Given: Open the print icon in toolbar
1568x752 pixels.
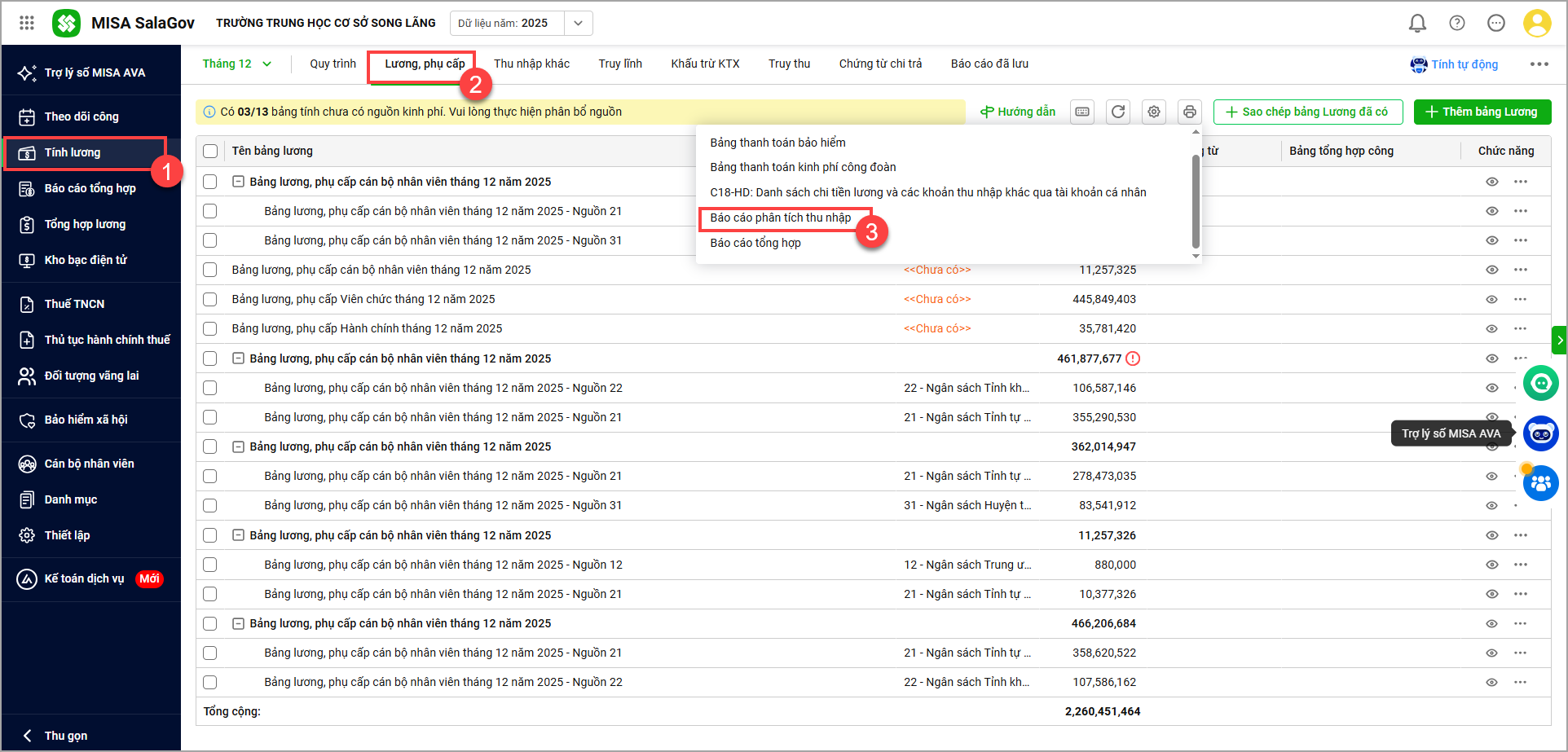Looking at the screenshot, I should click(x=1190, y=112).
